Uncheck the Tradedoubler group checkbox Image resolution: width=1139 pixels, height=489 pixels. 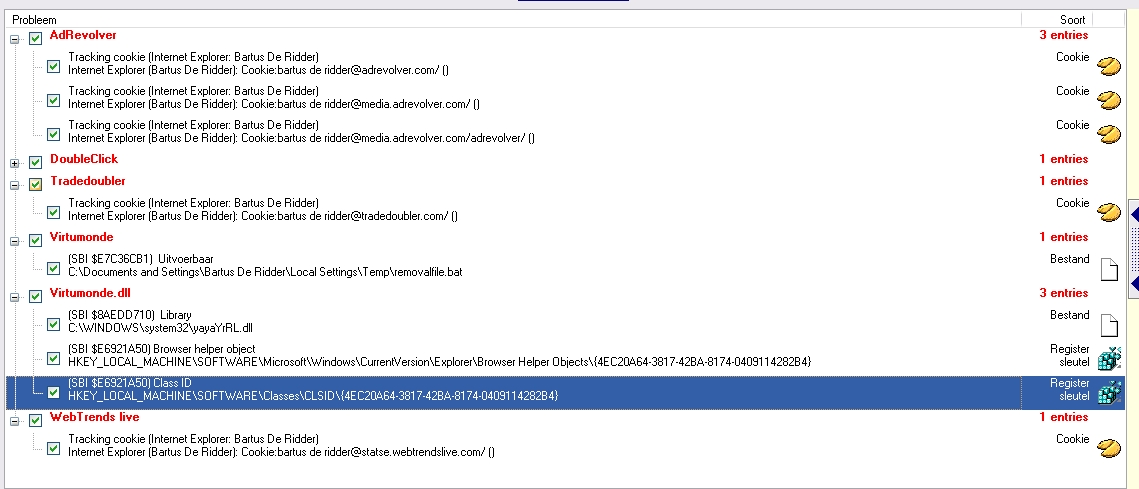35,184
